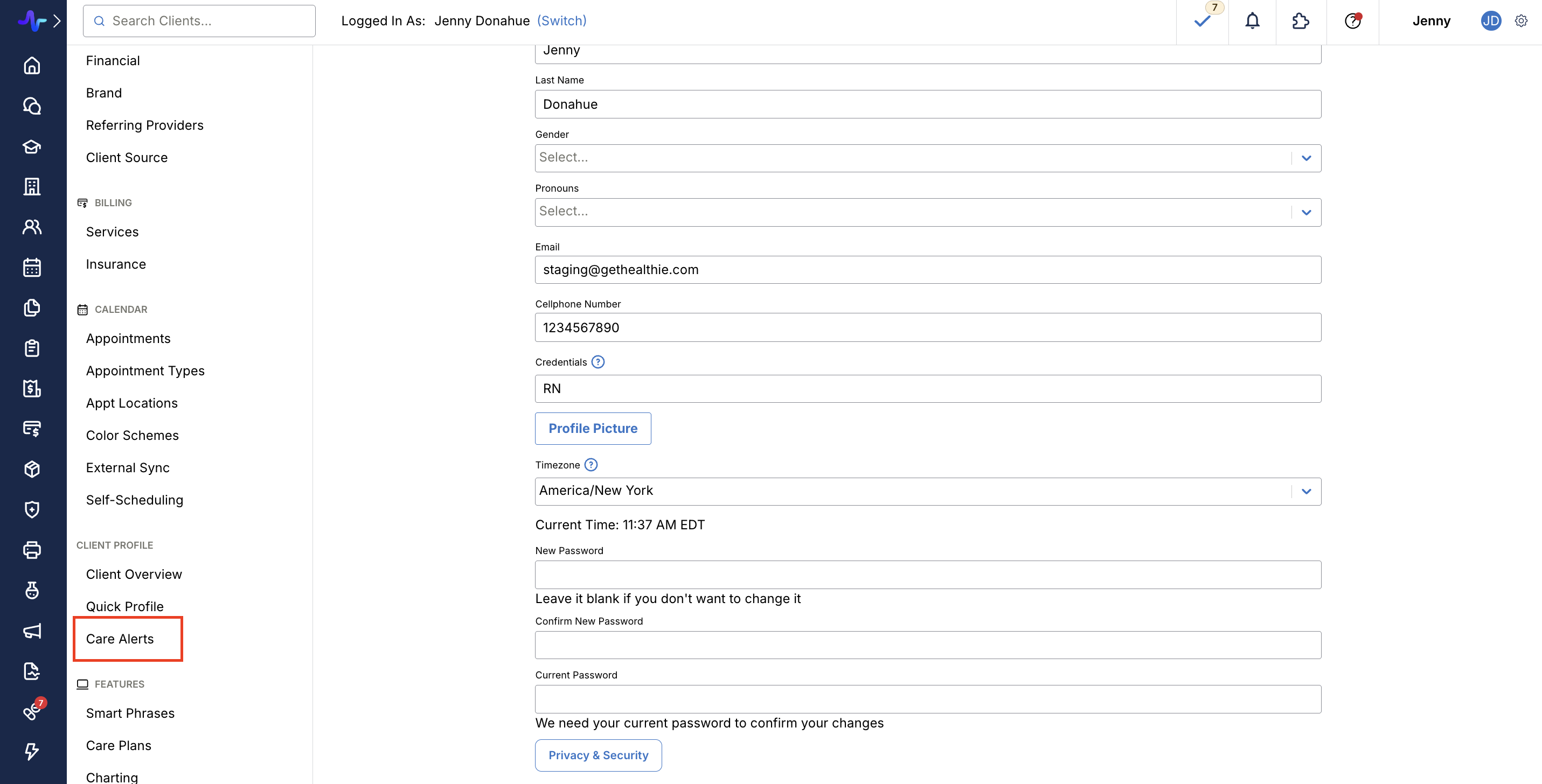The height and width of the screenshot is (784, 1542).
Task: Open the card payments sidebar icon
Action: [x=32, y=429]
